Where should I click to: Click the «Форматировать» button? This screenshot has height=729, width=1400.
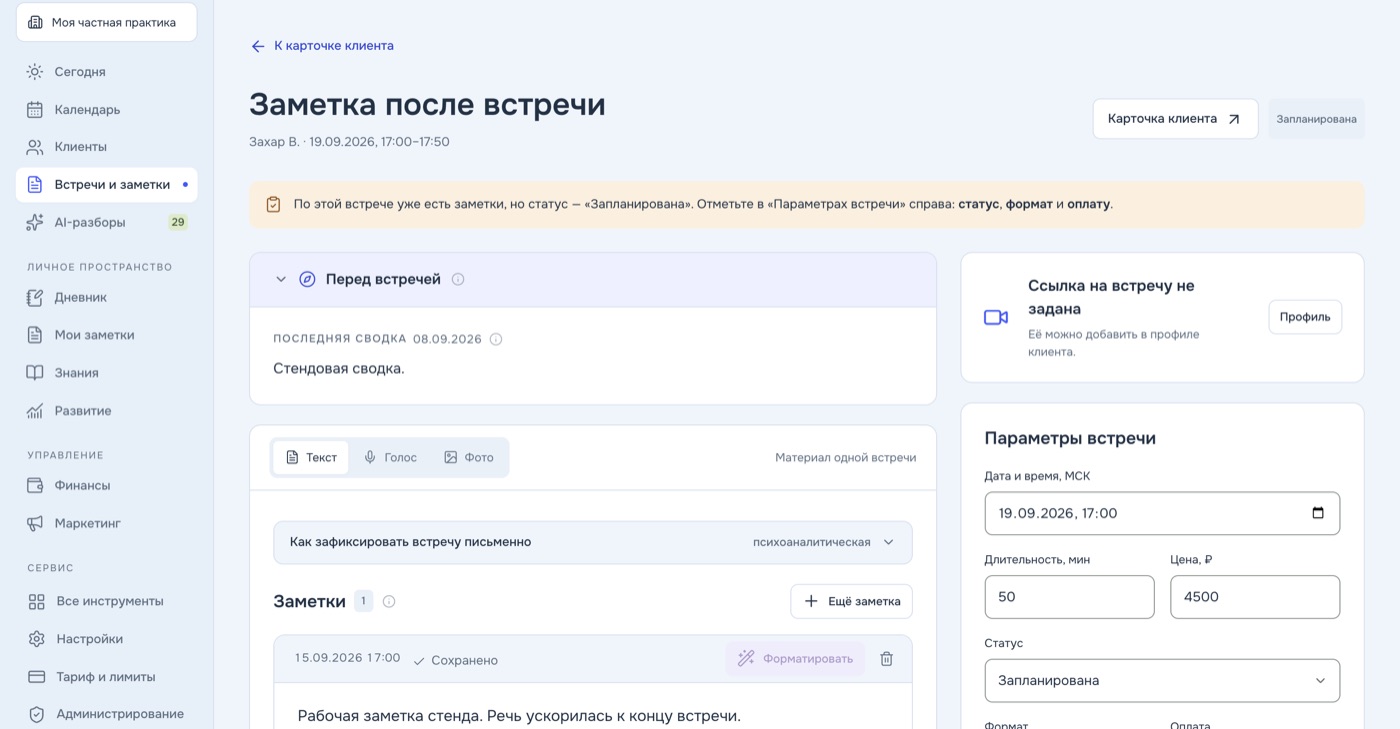pos(795,659)
